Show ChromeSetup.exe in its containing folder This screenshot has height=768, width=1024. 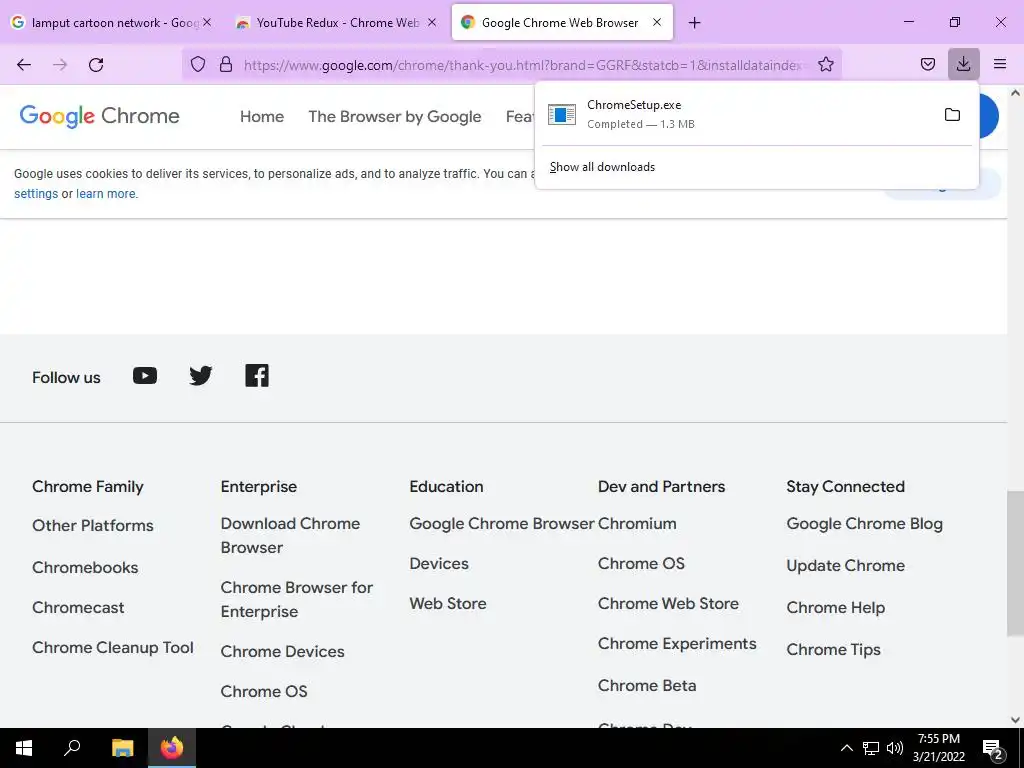[x=952, y=115]
